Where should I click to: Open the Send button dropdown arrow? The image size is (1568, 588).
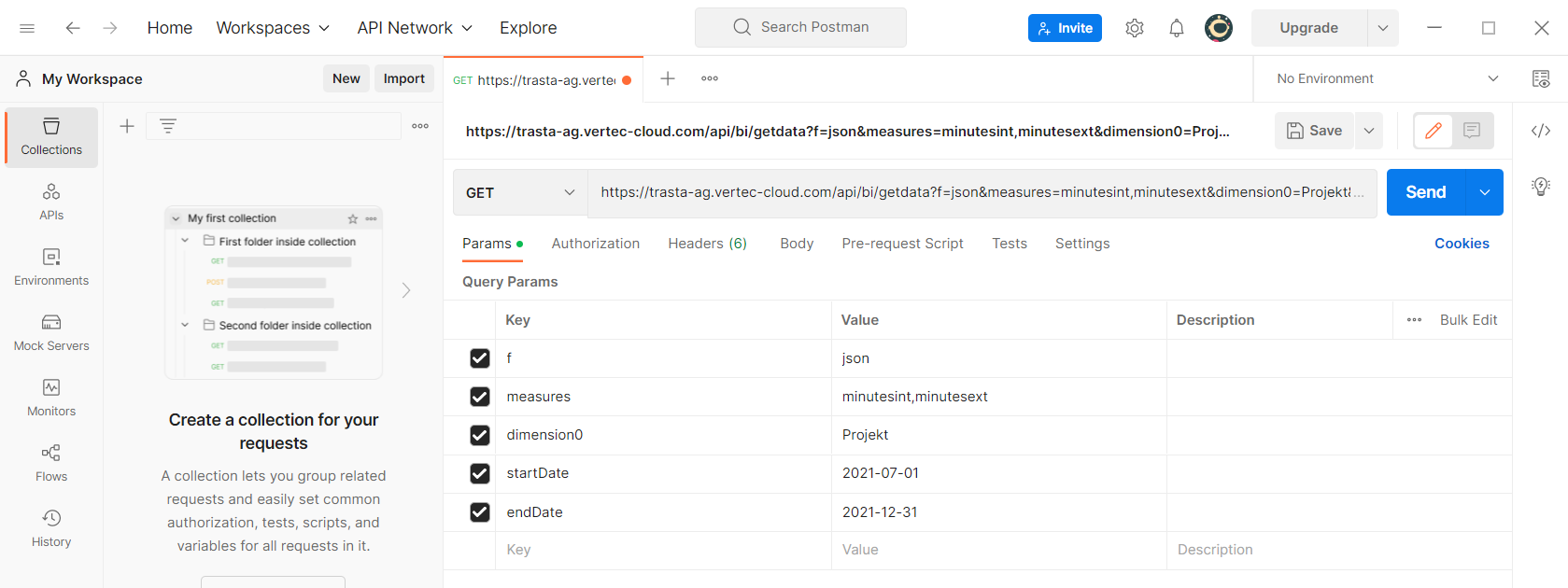tap(1485, 192)
